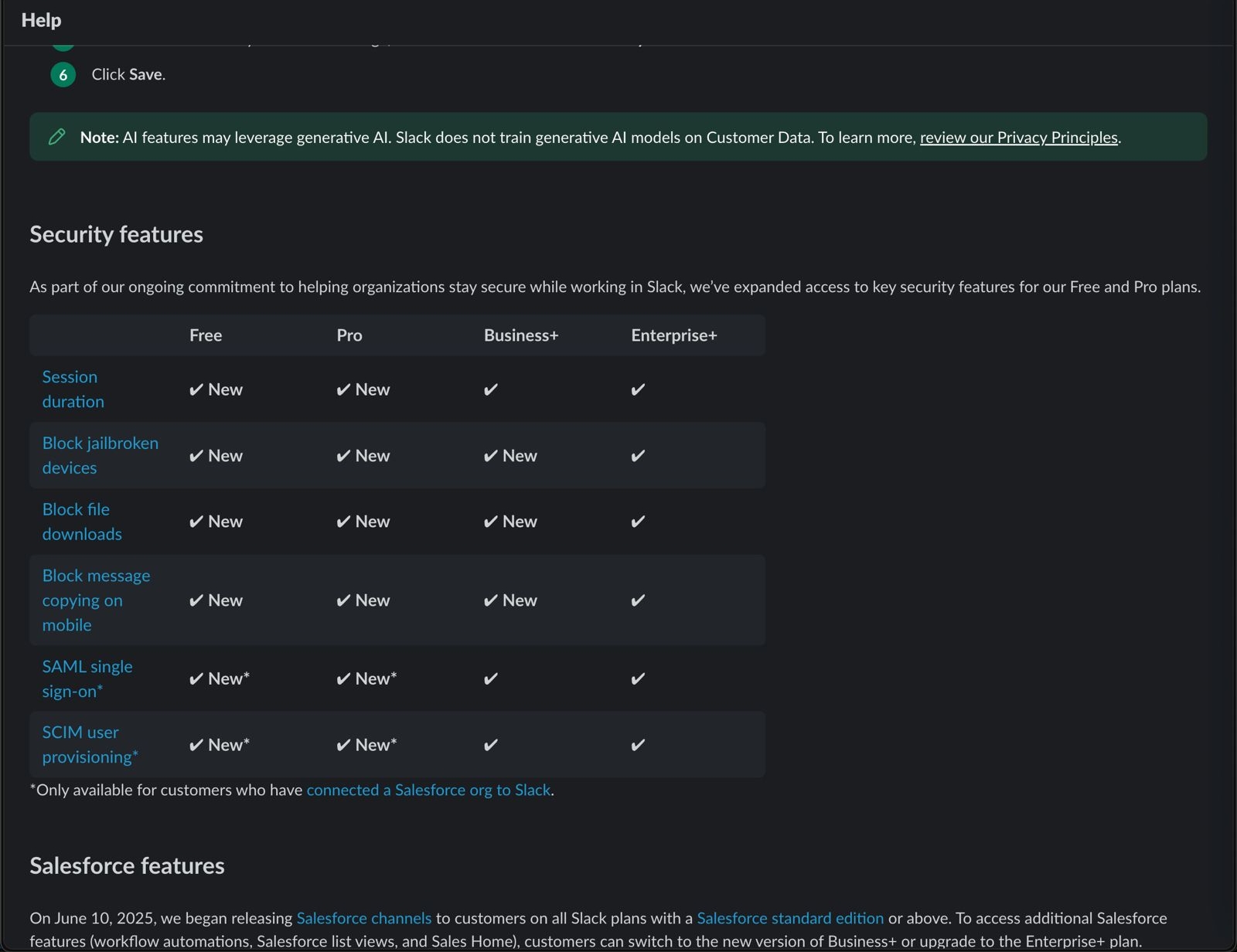Click the Pro column header

[349, 335]
